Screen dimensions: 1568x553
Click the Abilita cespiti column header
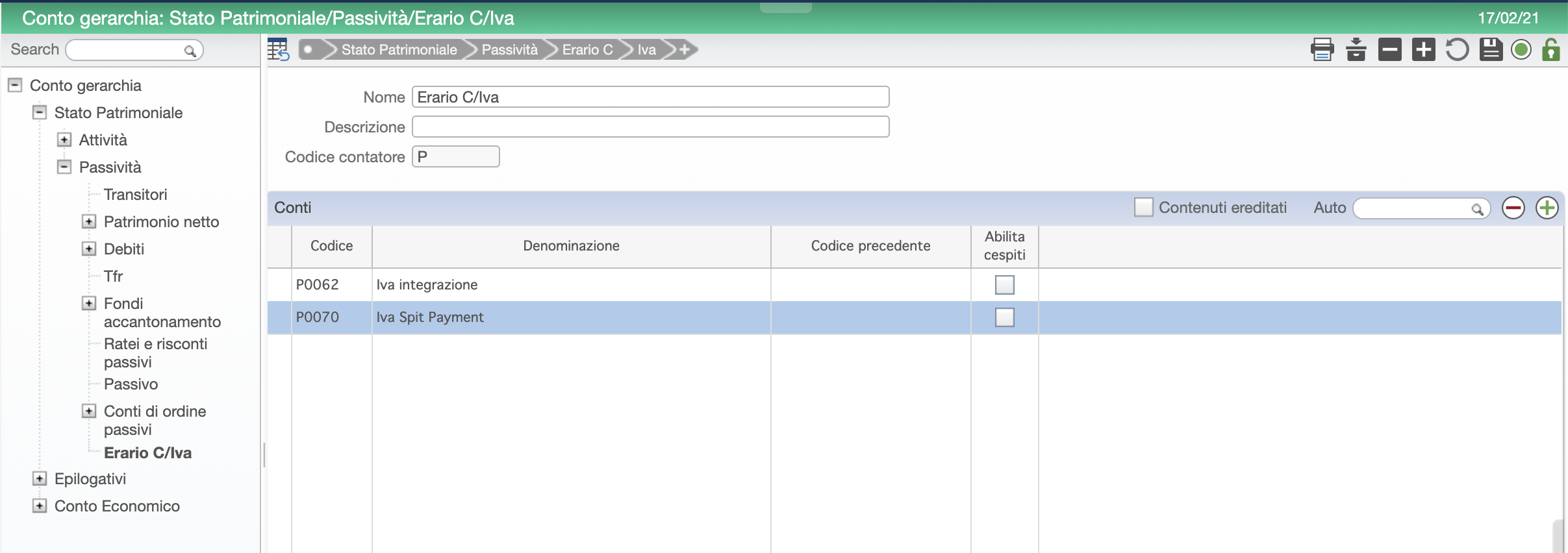coord(1004,246)
